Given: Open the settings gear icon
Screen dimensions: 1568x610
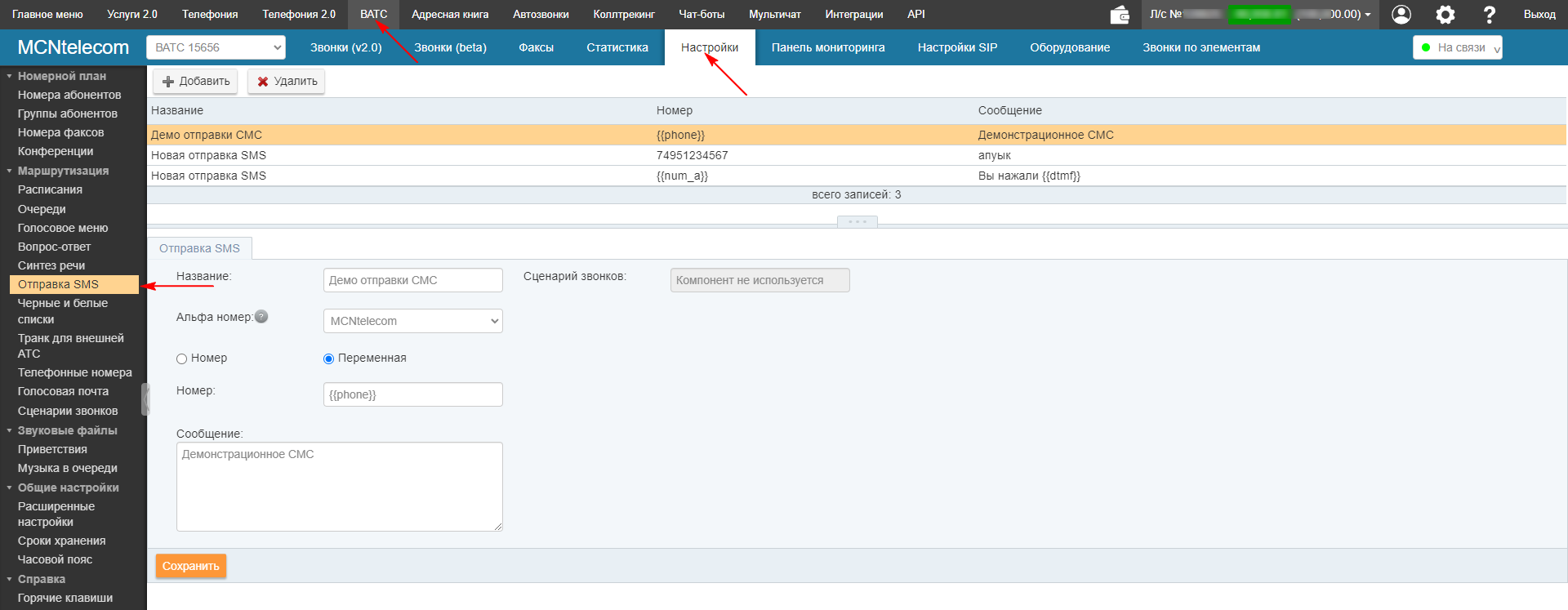Looking at the screenshot, I should [x=1445, y=15].
